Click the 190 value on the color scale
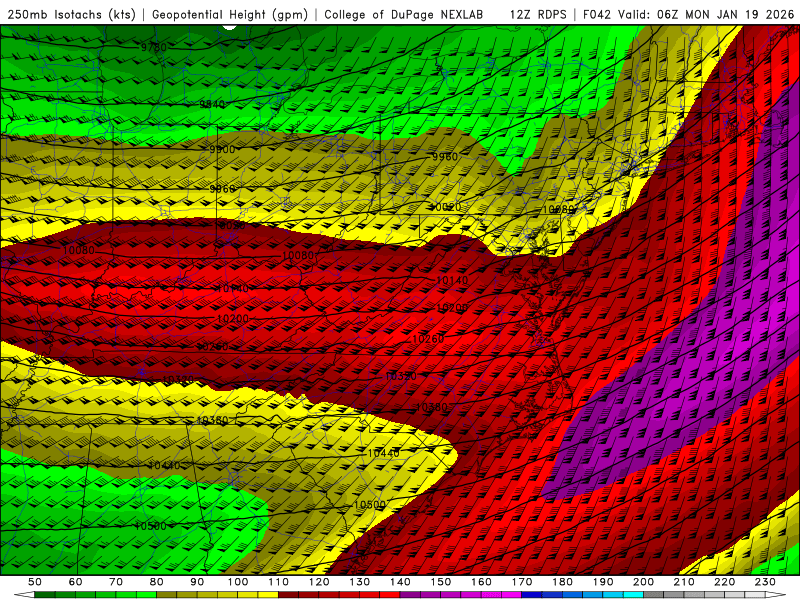 603,582
